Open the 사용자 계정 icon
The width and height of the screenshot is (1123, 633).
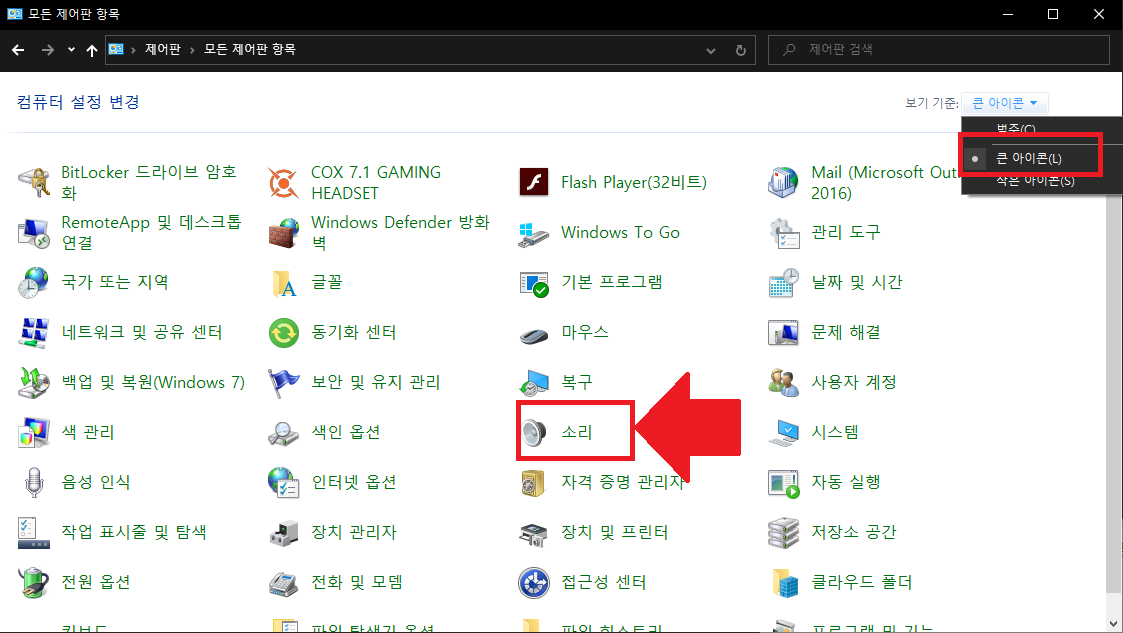[x=784, y=382]
